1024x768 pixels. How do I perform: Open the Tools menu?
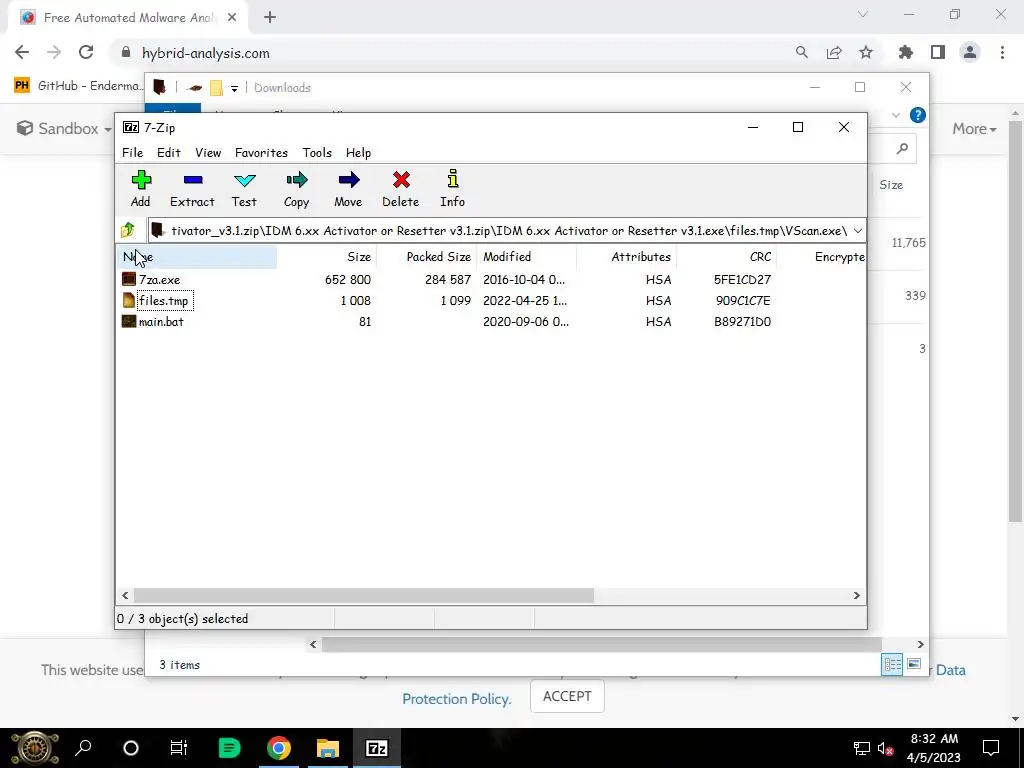point(317,152)
